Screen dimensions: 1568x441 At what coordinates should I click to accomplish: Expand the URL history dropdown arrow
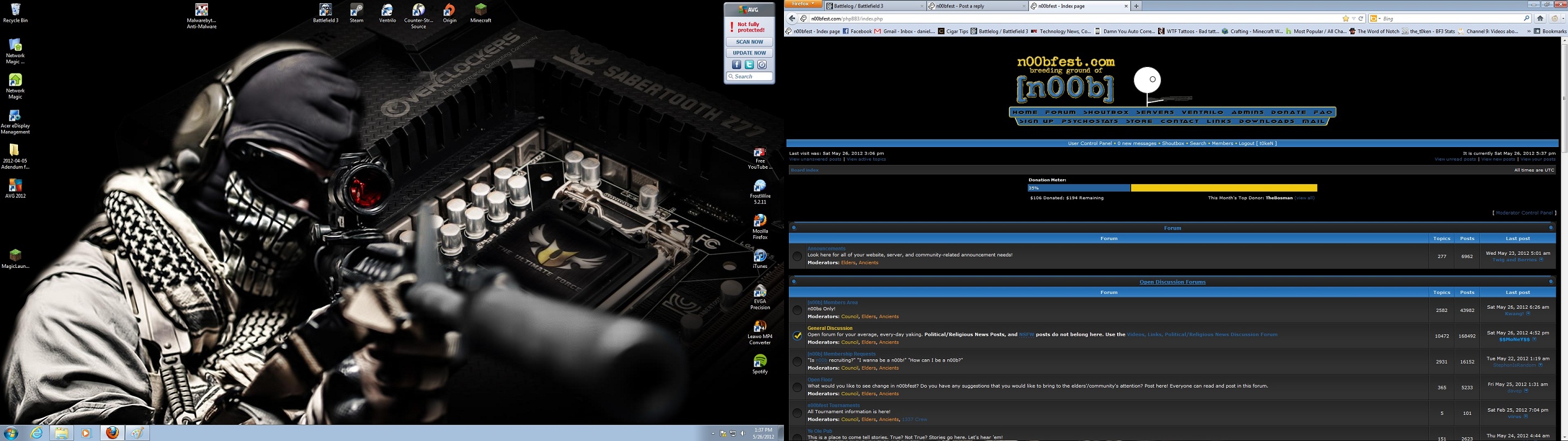click(x=1353, y=19)
